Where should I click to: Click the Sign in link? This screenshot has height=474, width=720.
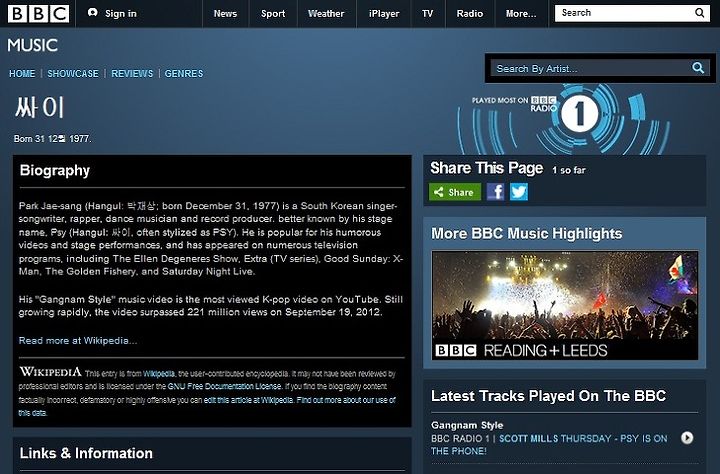[x=121, y=13]
